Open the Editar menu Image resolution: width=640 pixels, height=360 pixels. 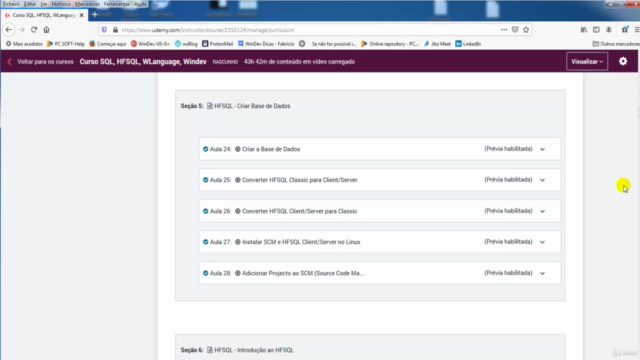click(30, 4)
